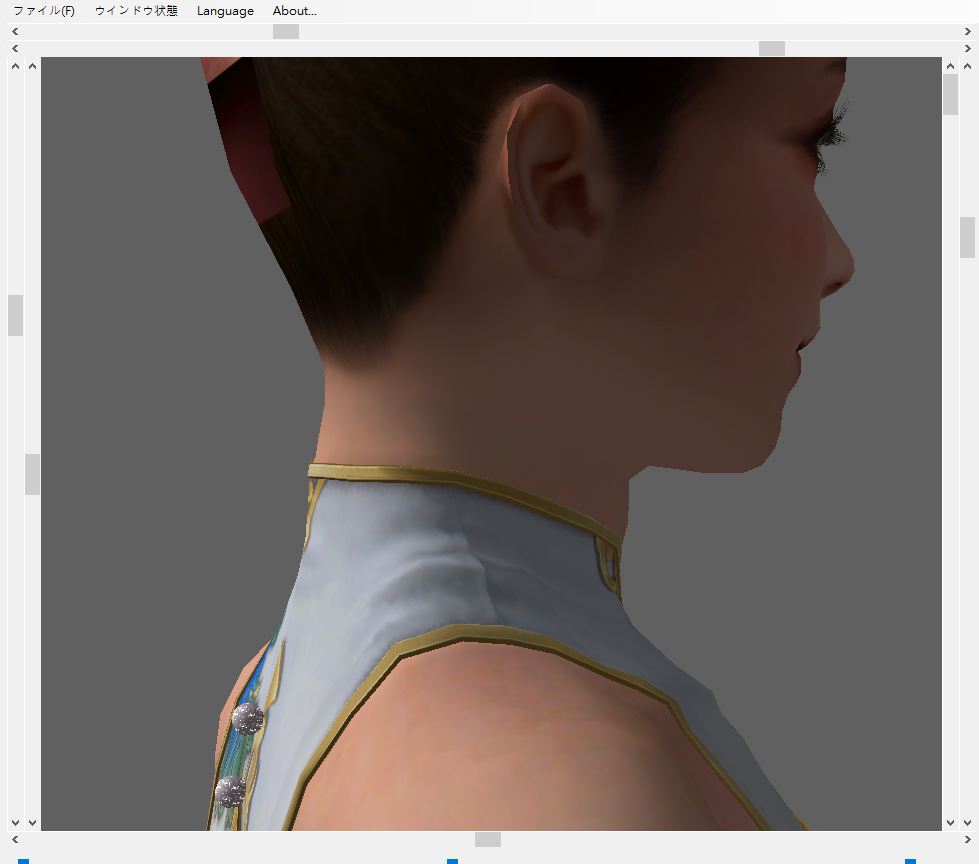The image size is (979, 864).
Task: Click right arrow of topmost horizontal scrollbar
Action: [968, 31]
